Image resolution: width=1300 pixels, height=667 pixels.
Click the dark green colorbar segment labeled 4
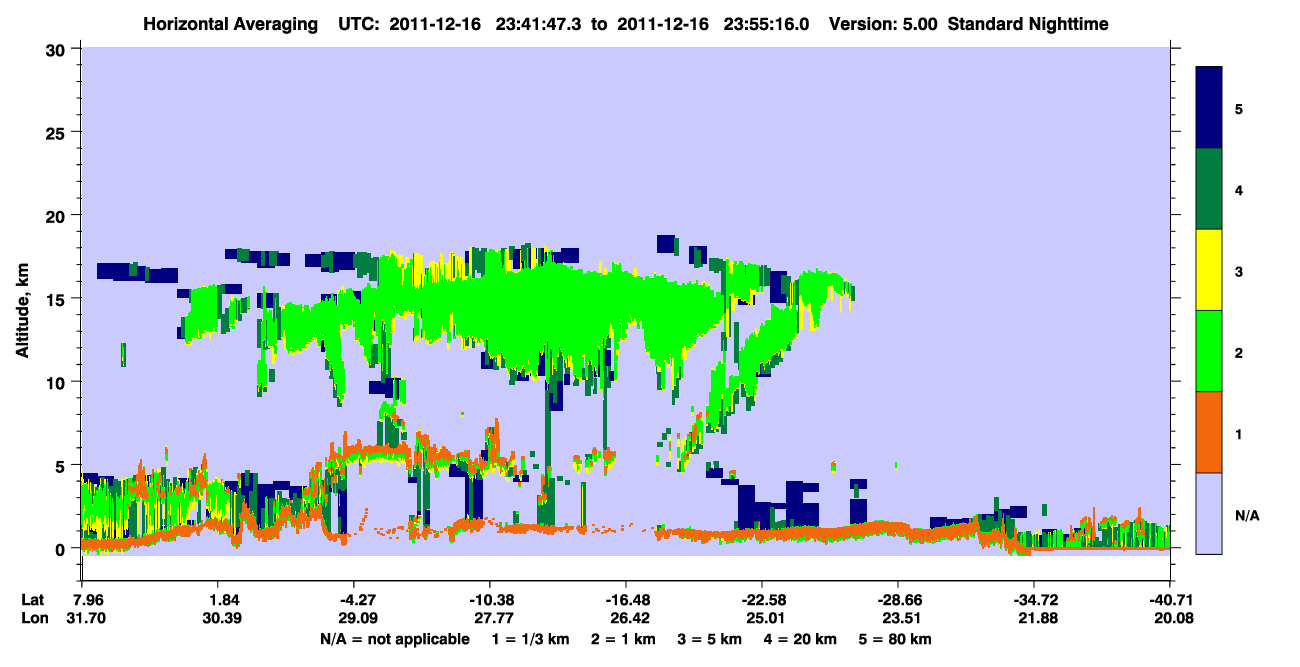(x=1210, y=188)
